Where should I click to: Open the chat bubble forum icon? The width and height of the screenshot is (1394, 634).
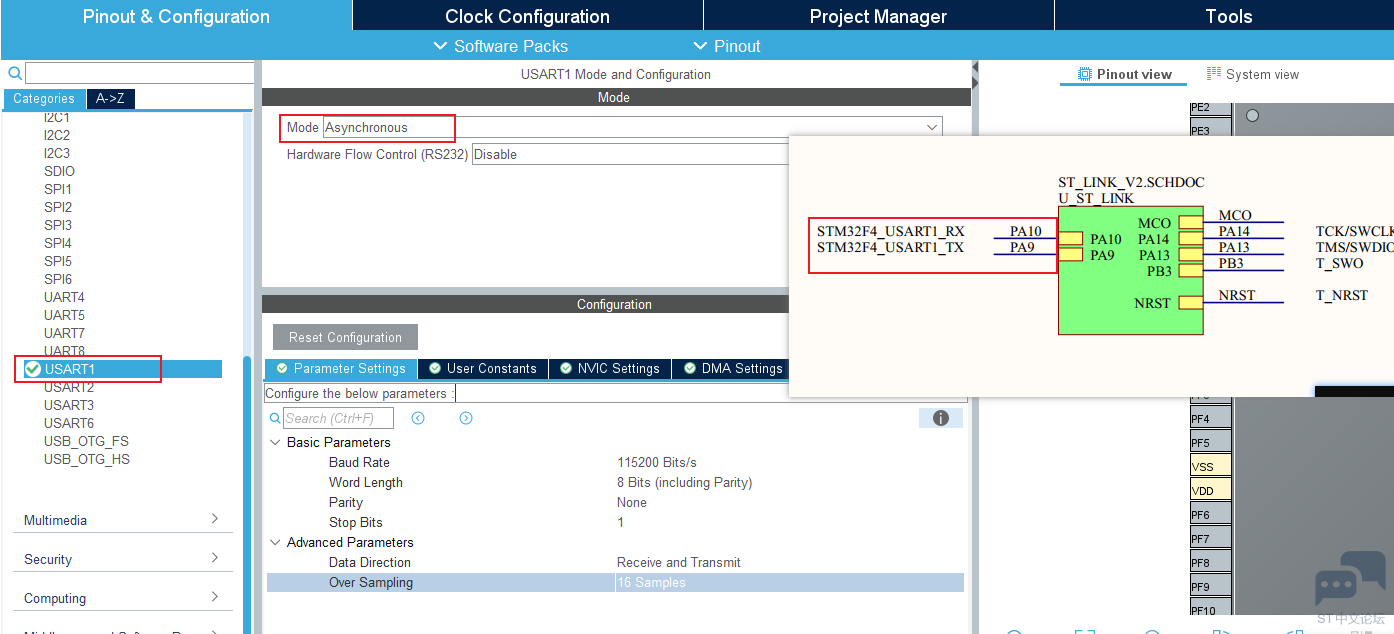[1349, 580]
